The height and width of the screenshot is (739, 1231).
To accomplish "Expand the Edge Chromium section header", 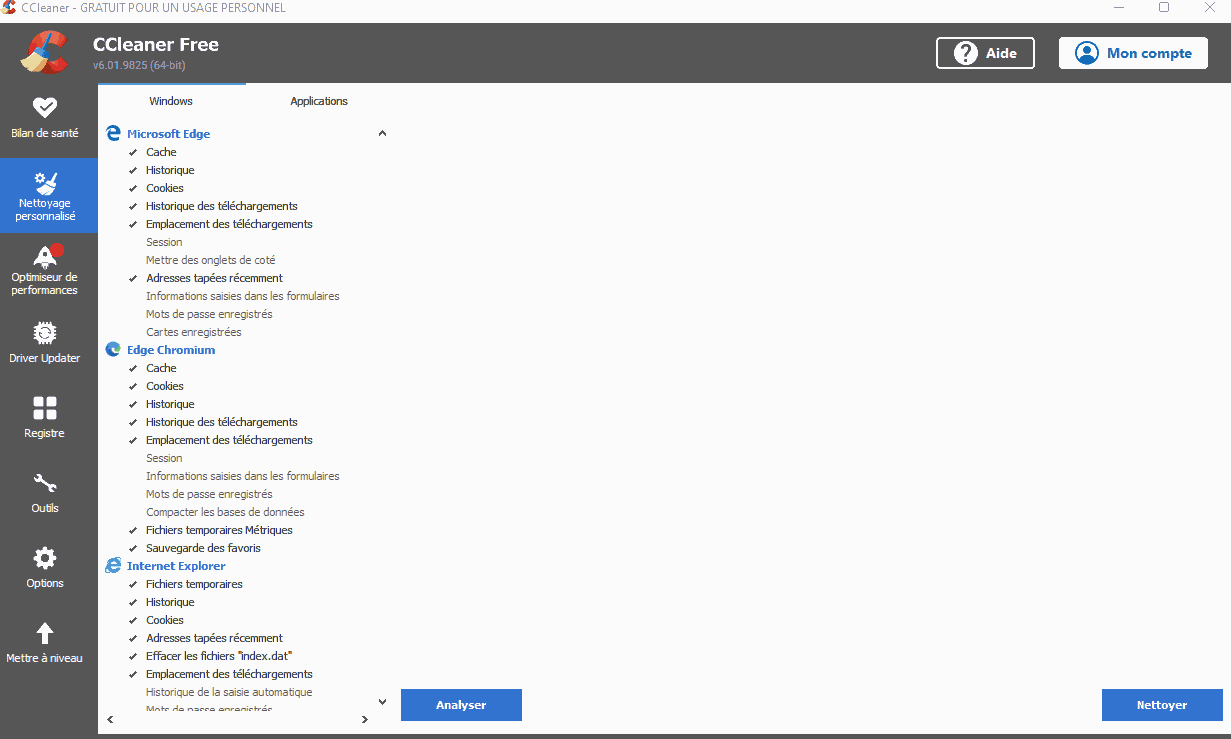I will point(170,349).
